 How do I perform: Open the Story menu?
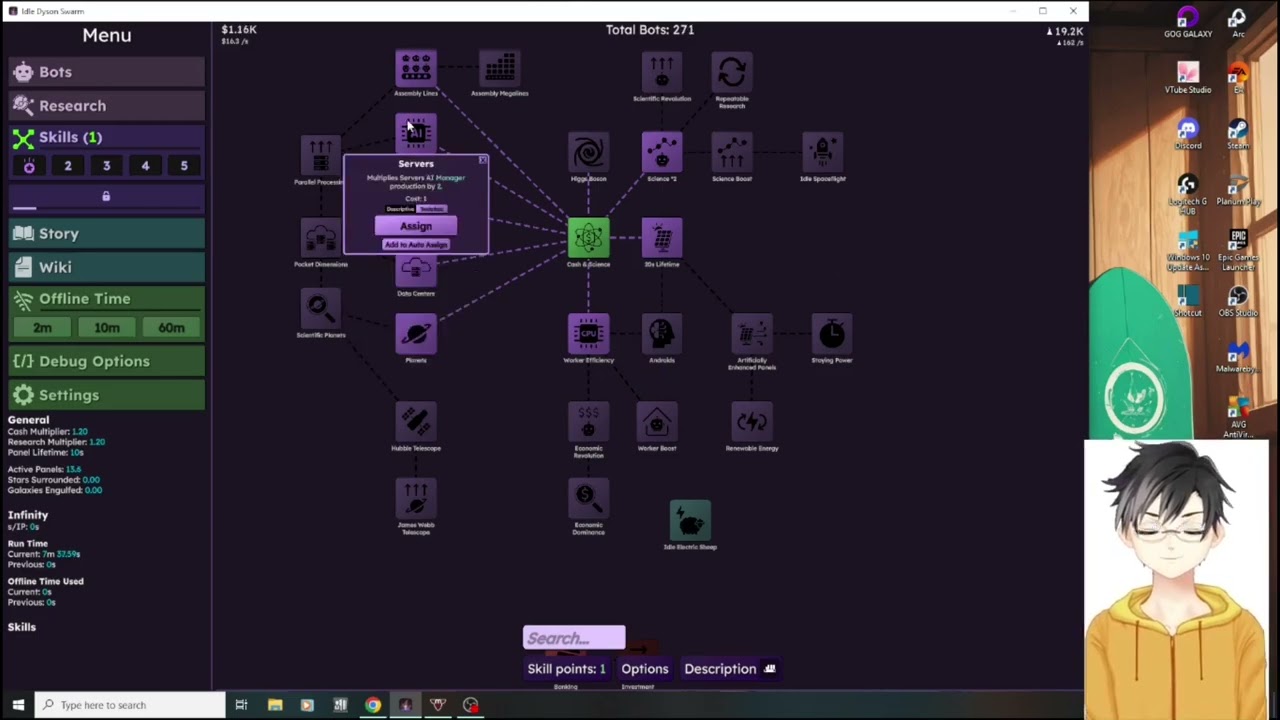coord(107,233)
